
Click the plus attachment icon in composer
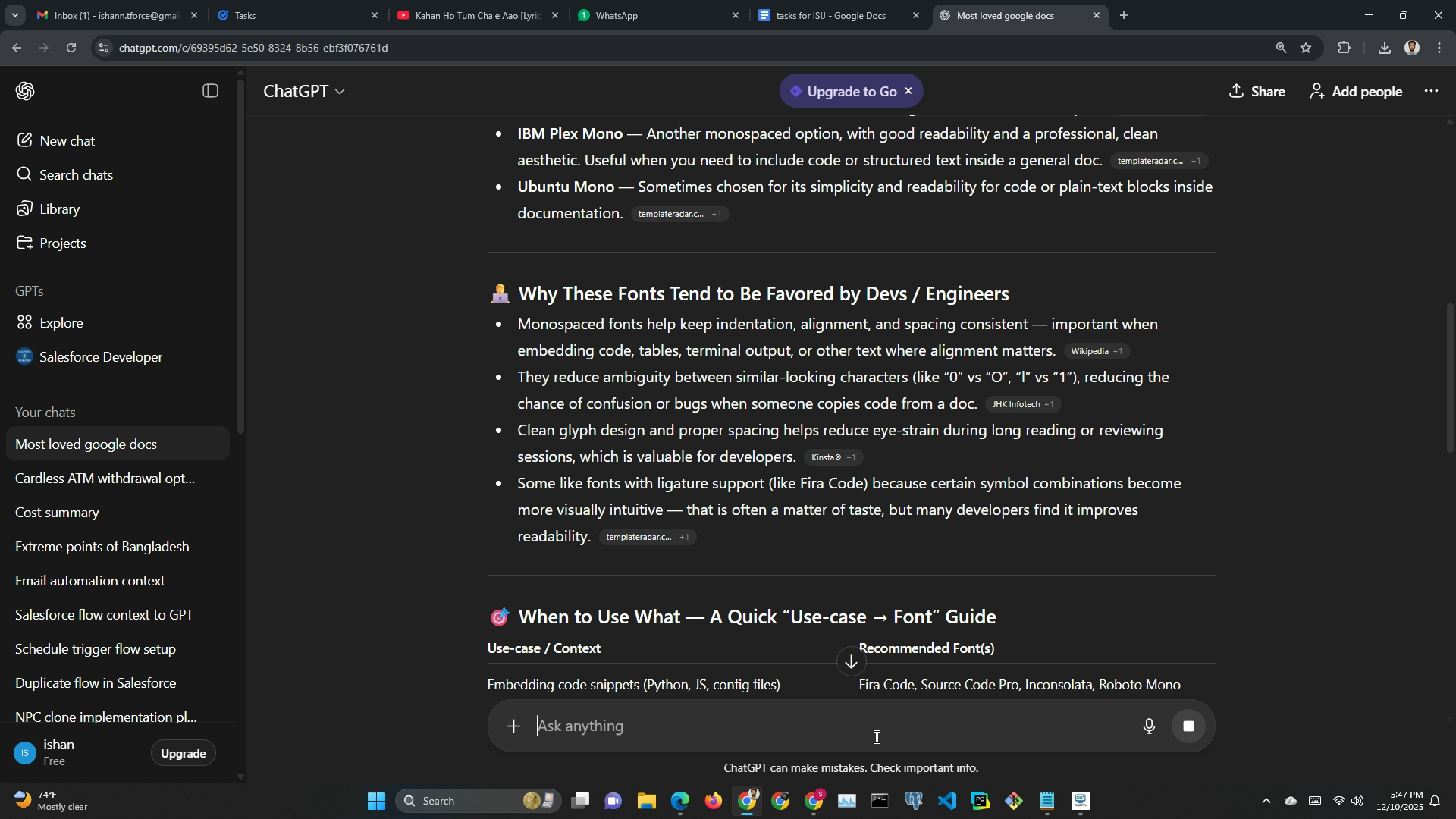pyautogui.click(x=514, y=726)
